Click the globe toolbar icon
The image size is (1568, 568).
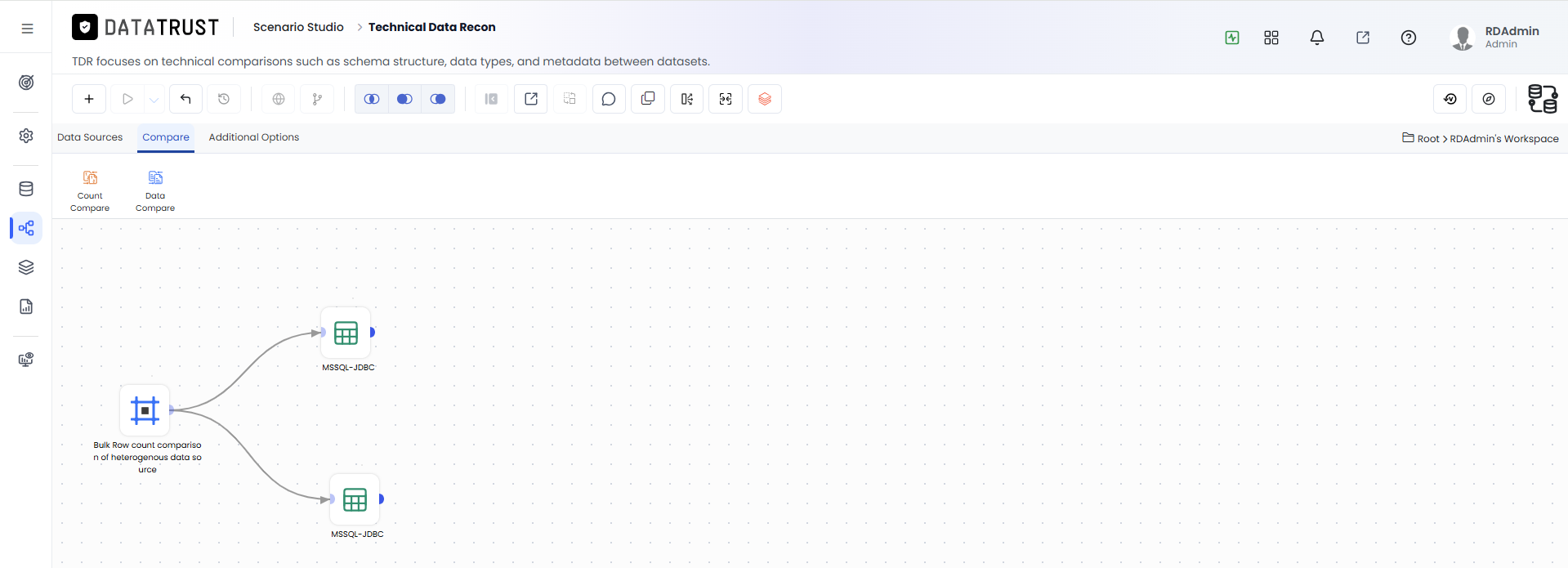[x=279, y=99]
